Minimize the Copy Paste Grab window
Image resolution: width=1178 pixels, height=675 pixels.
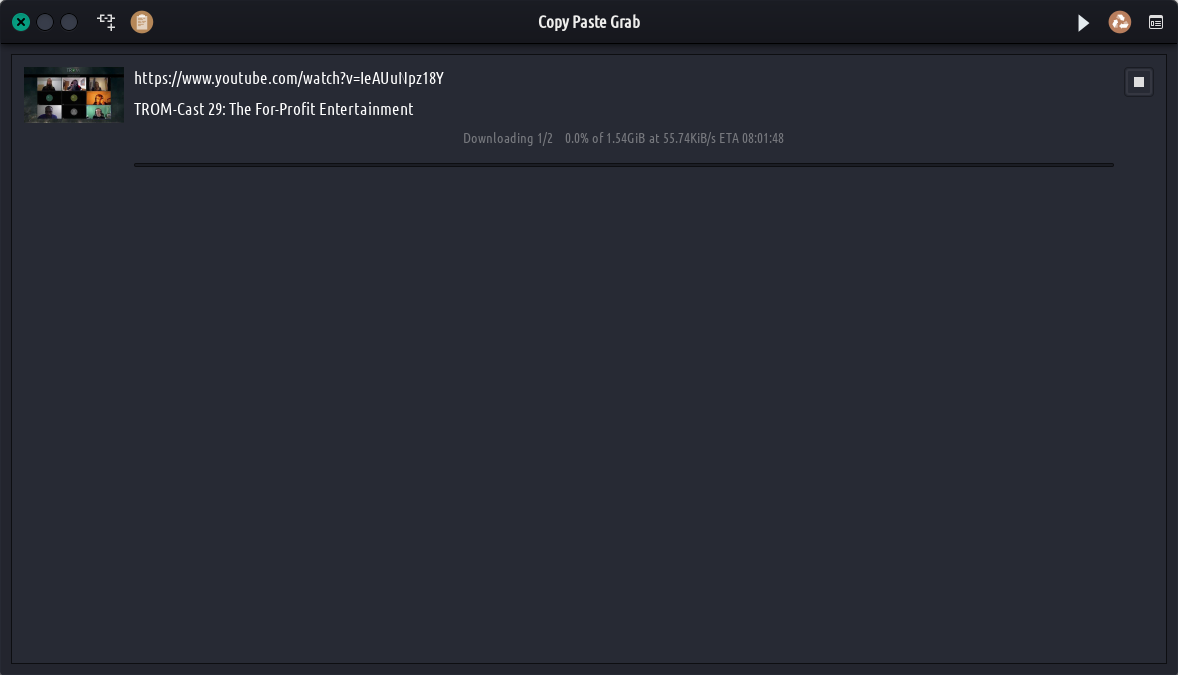click(x=45, y=22)
